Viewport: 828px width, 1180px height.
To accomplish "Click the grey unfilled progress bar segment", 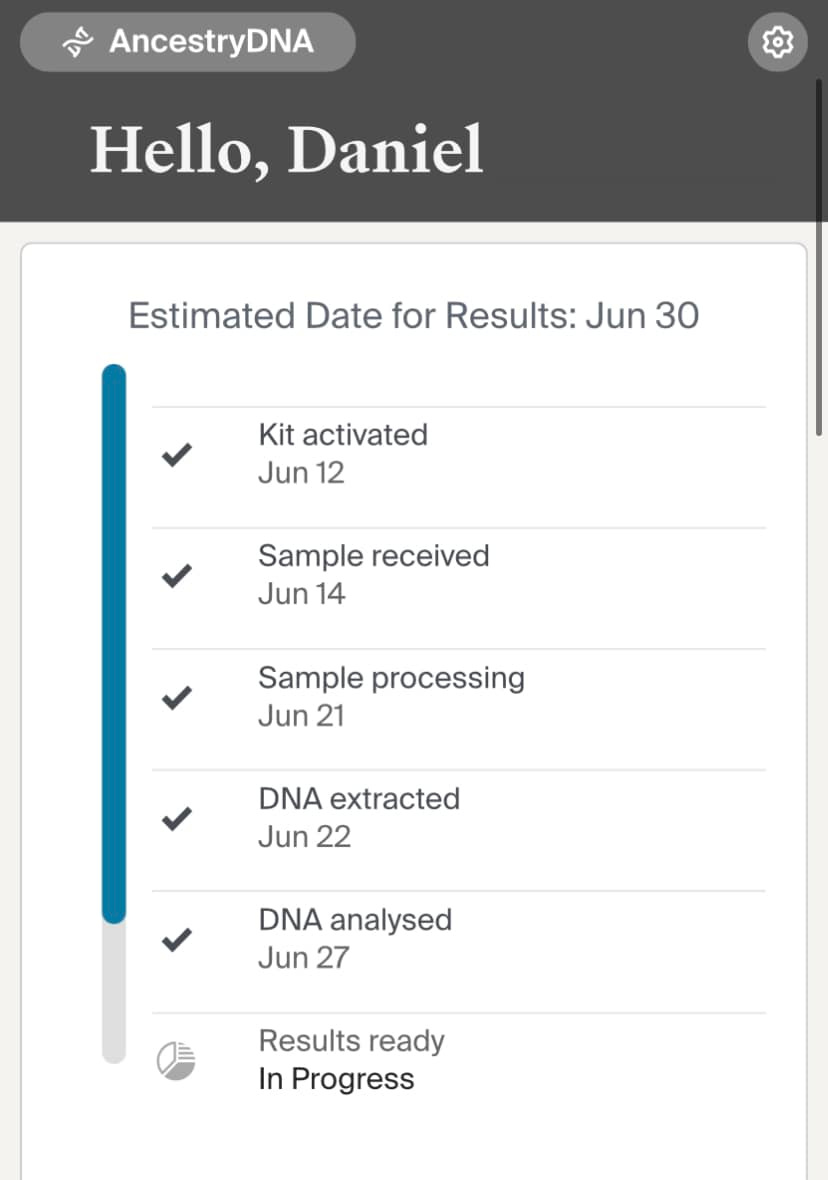I will pos(114,990).
